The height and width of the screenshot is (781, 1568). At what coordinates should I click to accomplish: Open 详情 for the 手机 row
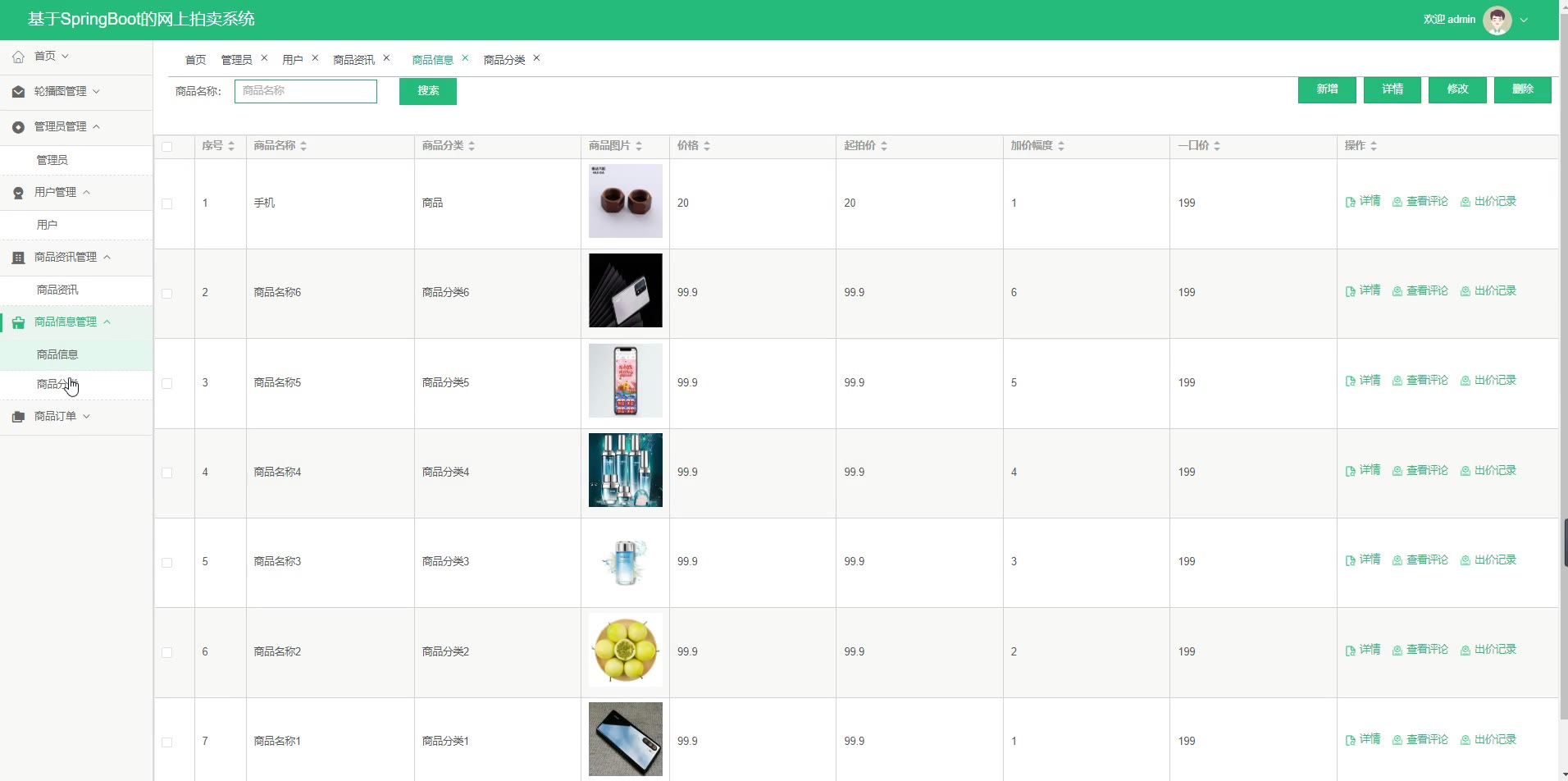[1363, 201]
